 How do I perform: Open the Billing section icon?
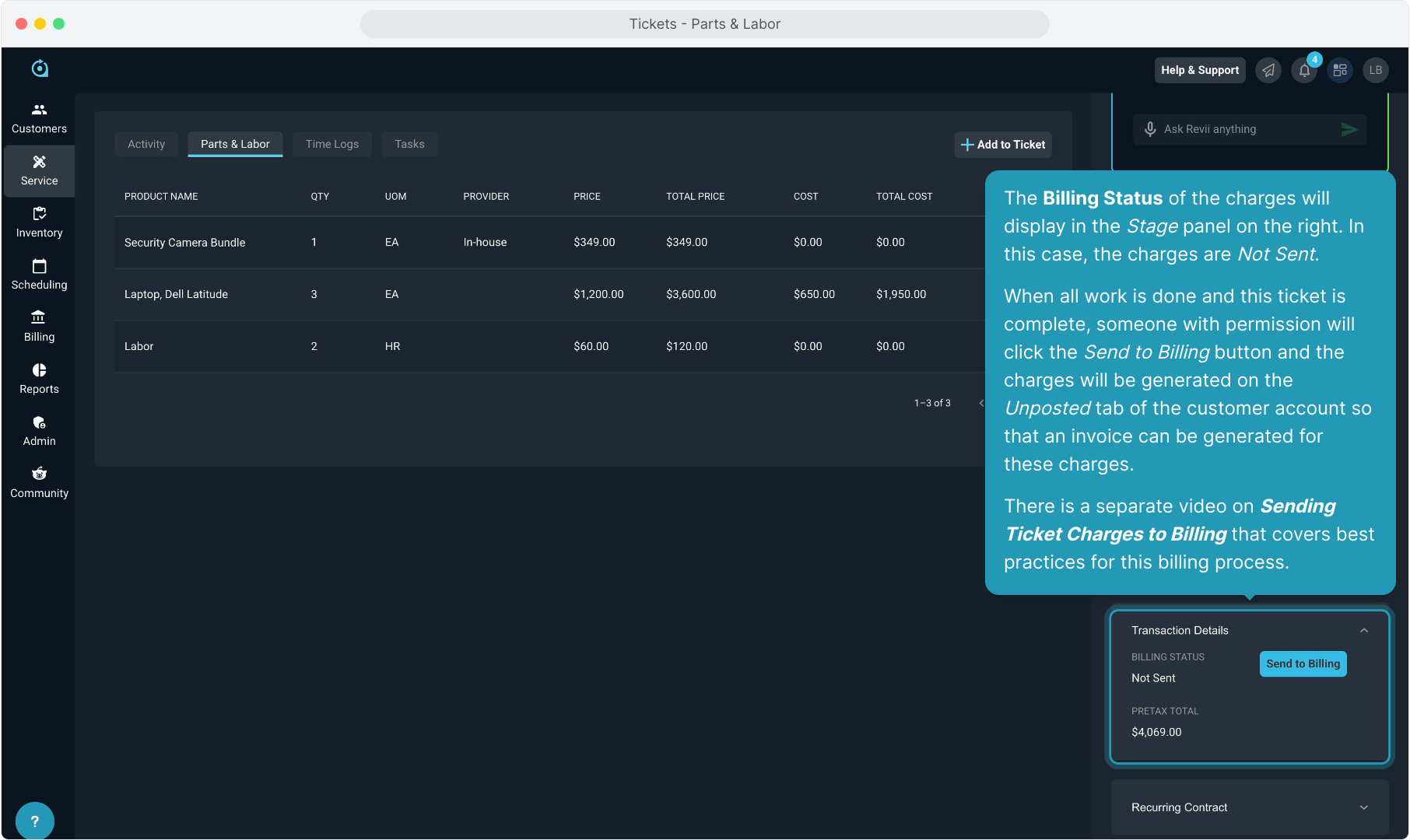tap(39, 317)
